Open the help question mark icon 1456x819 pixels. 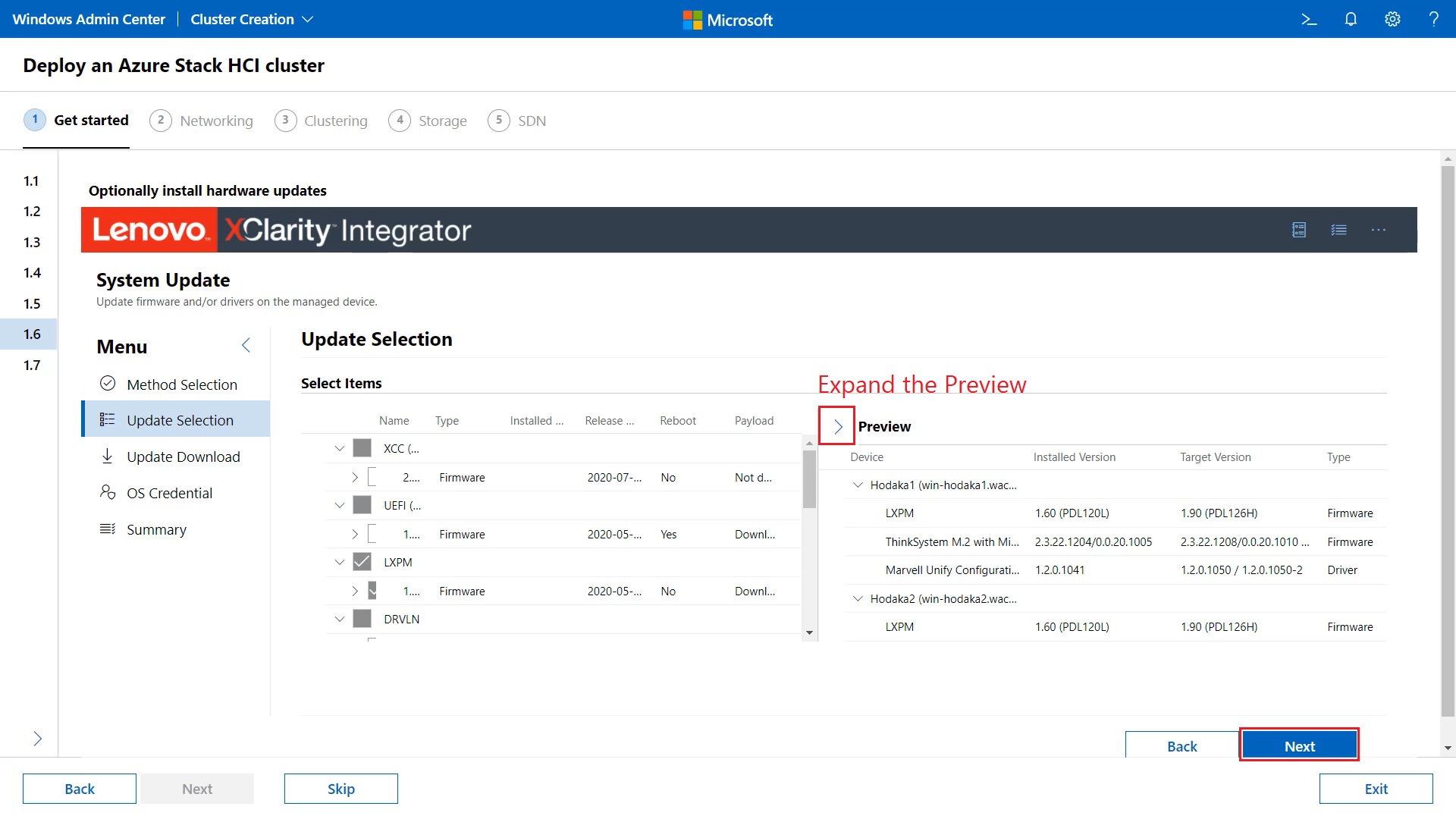click(x=1435, y=19)
